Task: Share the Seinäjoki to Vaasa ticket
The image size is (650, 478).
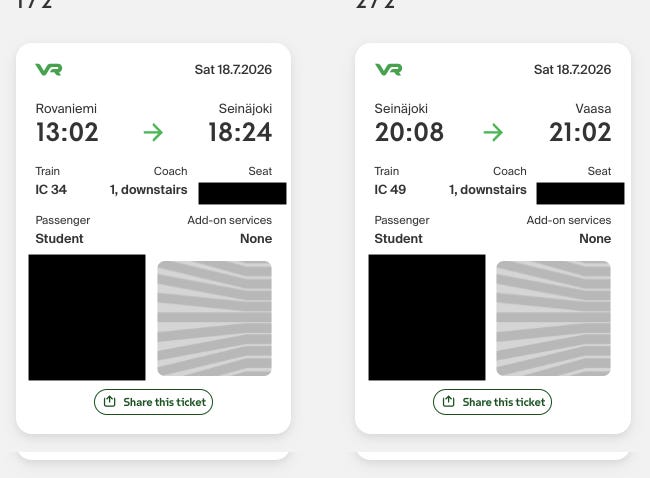Action: pos(492,402)
